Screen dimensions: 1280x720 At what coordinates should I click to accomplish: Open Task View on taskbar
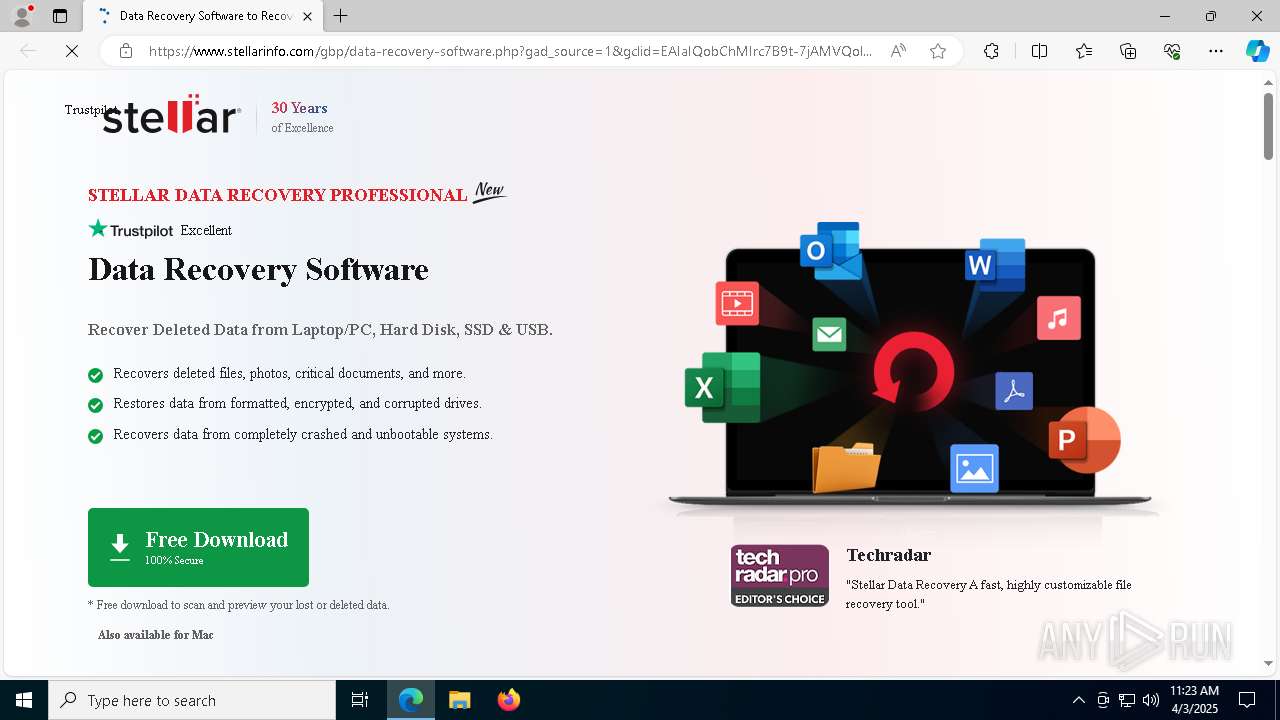360,700
